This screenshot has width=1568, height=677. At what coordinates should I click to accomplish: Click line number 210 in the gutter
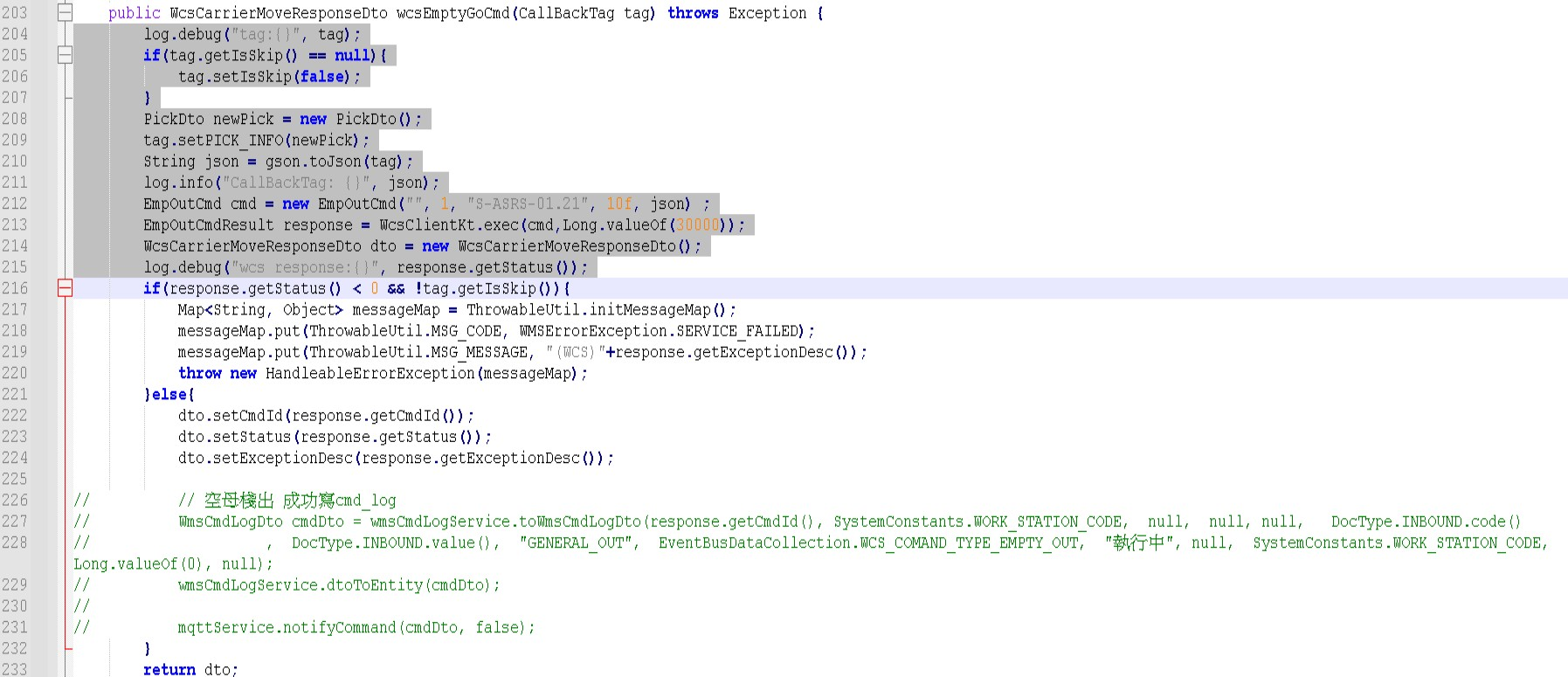pyautogui.click(x=15, y=162)
